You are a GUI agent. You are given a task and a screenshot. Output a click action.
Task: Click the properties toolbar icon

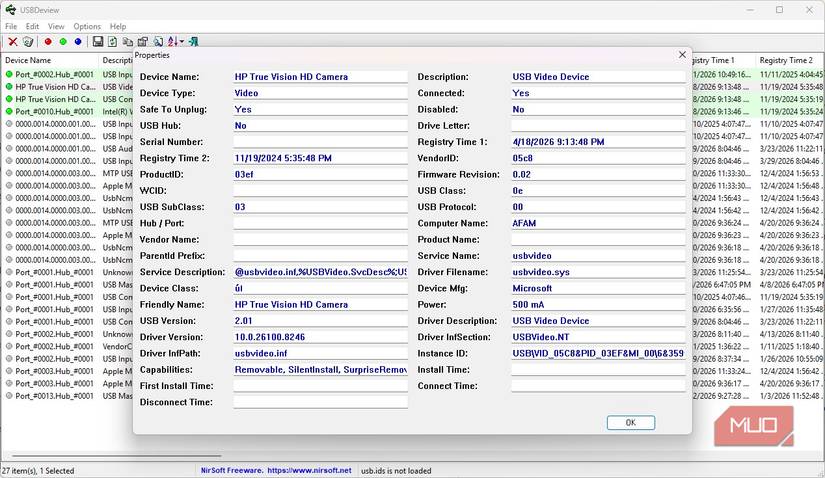click(143, 42)
